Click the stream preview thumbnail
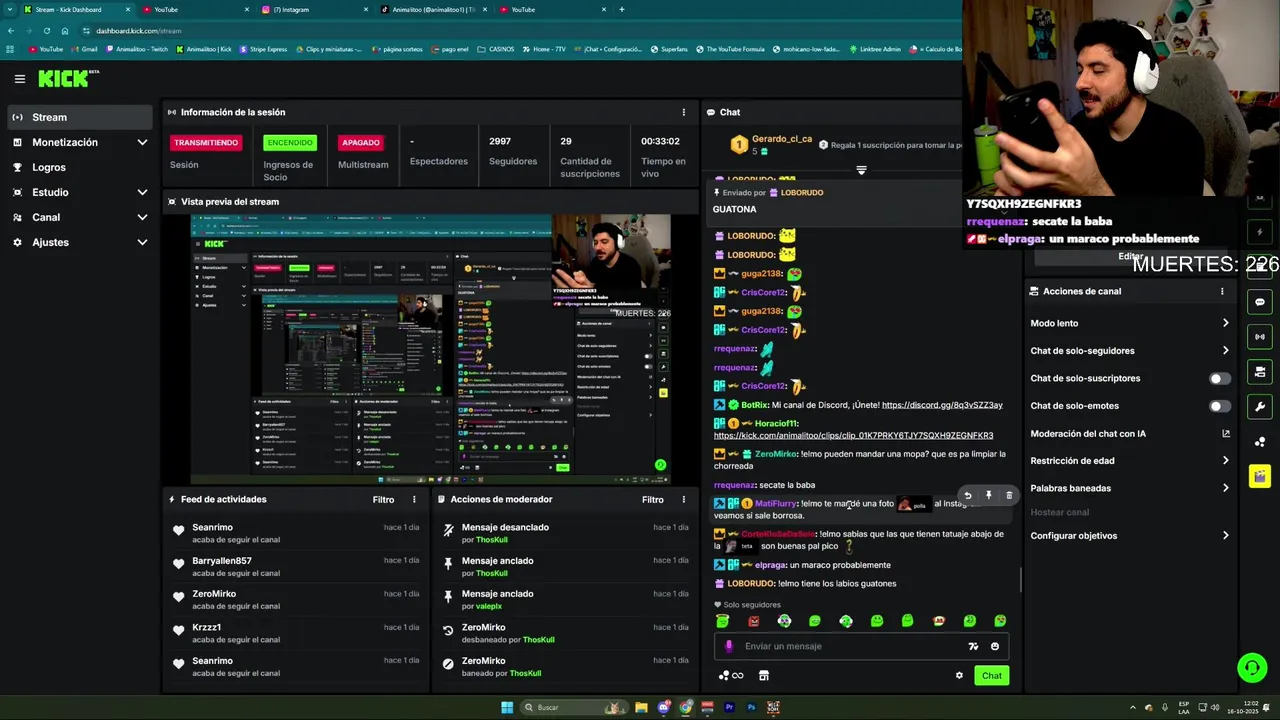 click(x=431, y=348)
